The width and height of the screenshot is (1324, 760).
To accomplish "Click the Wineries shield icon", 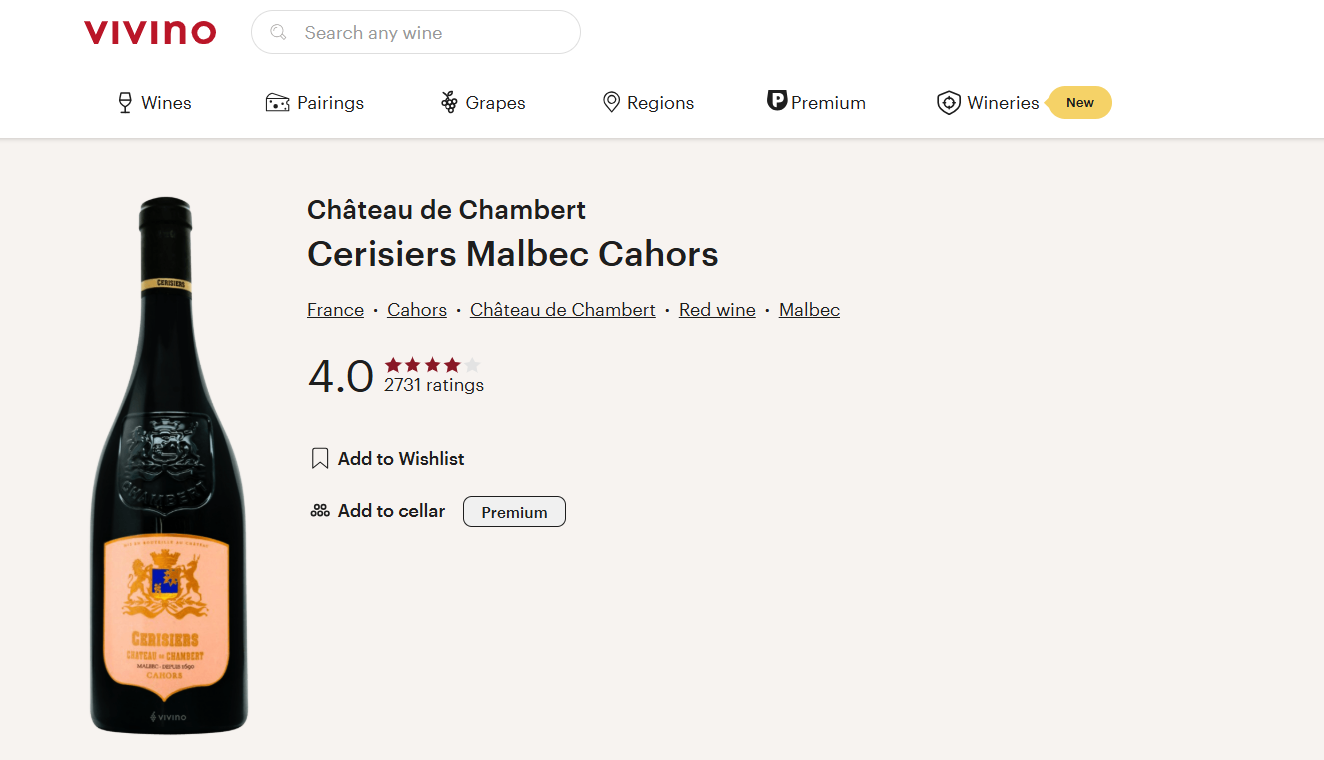I will click(948, 103).
